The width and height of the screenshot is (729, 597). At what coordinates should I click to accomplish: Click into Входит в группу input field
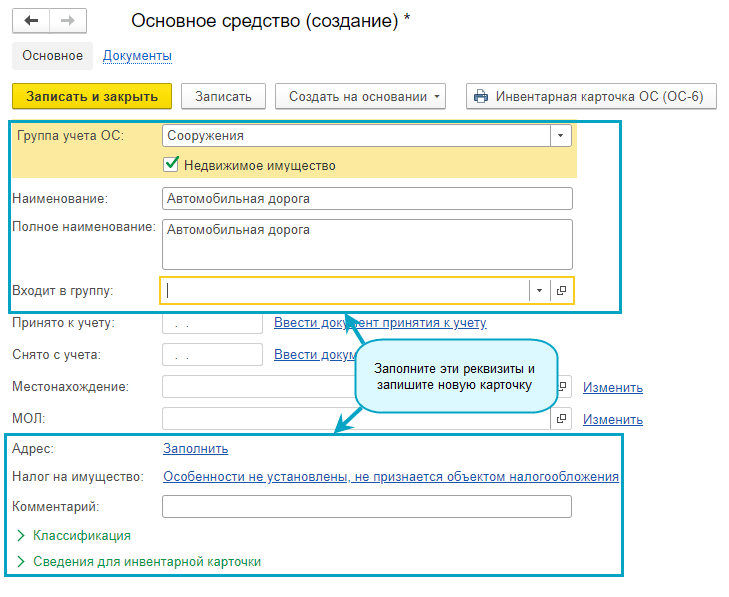[345, 291]
